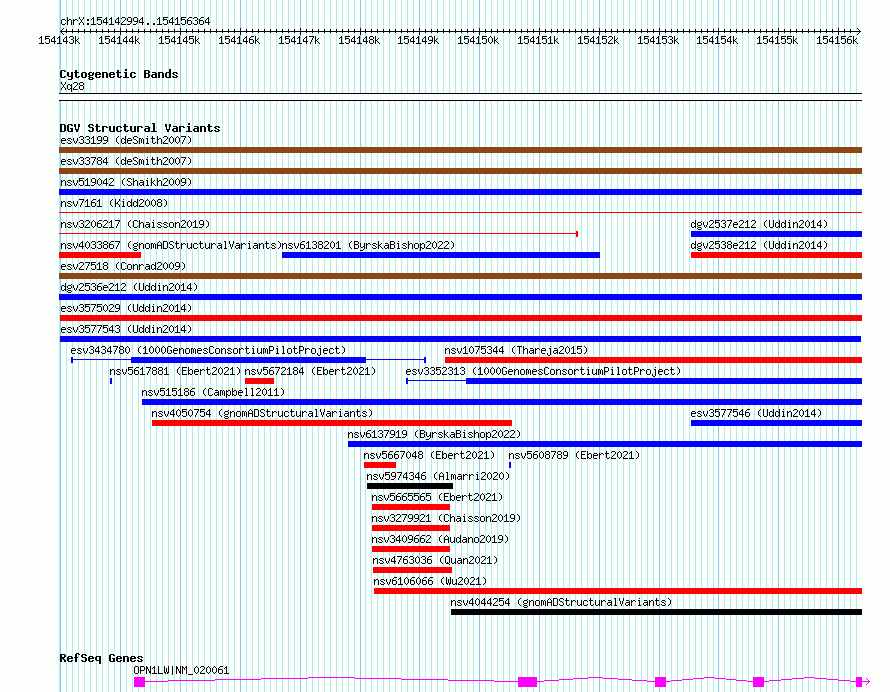This screenshot has height=692, width=890.
Task: Click nsv5974346 (Almarri2020) black bar
Action: [410, 486]
